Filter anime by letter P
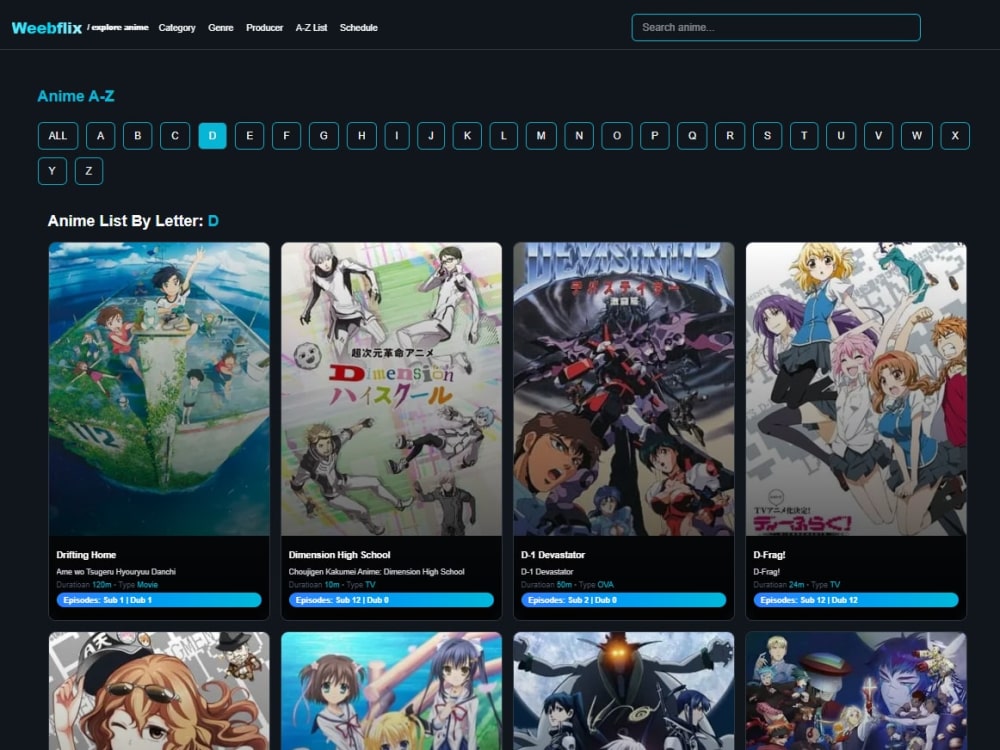This screenshot has height=750, width=1000. [654, 135]
